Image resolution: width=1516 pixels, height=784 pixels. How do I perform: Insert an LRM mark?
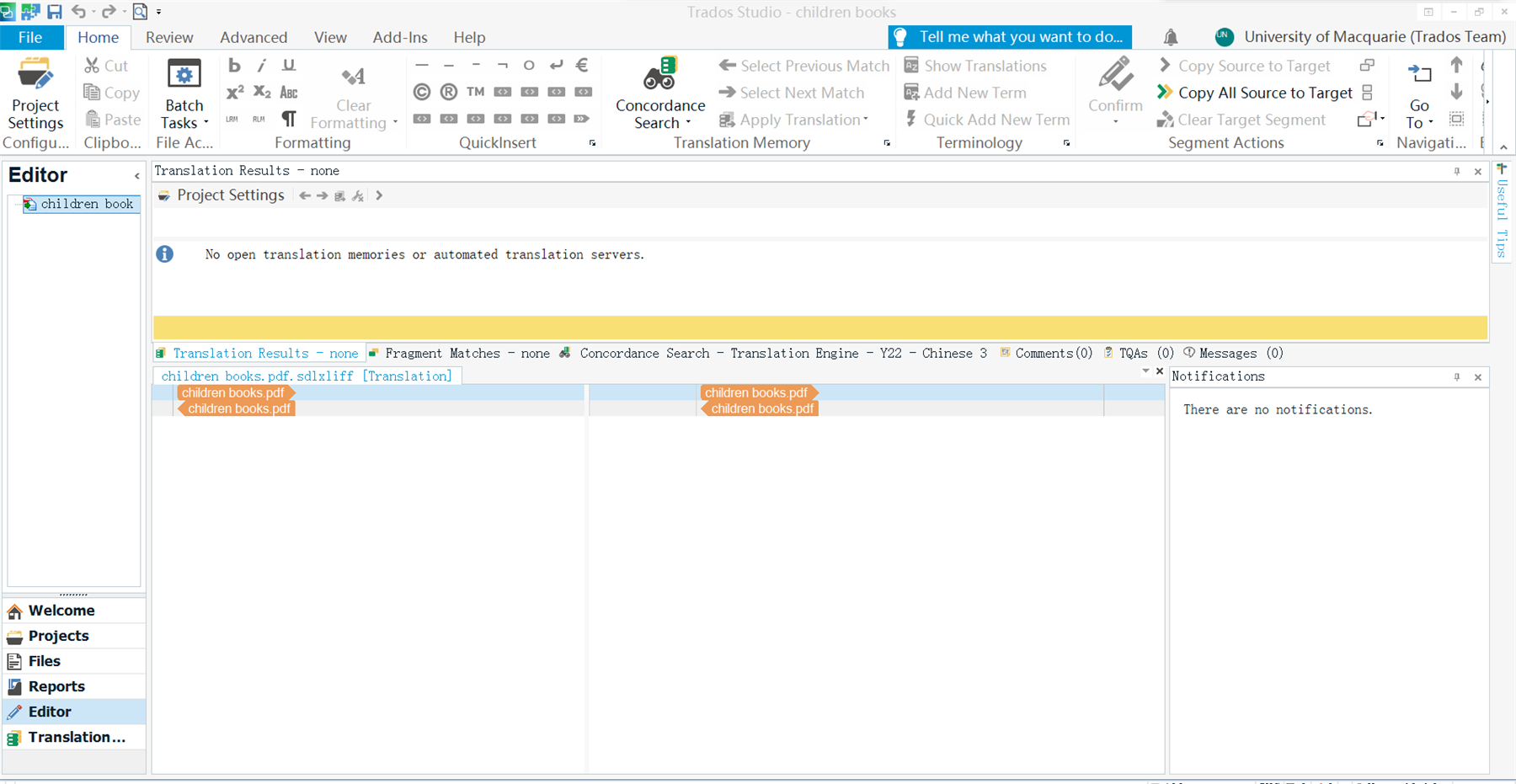pyautogui.click(x=232, y=119)
